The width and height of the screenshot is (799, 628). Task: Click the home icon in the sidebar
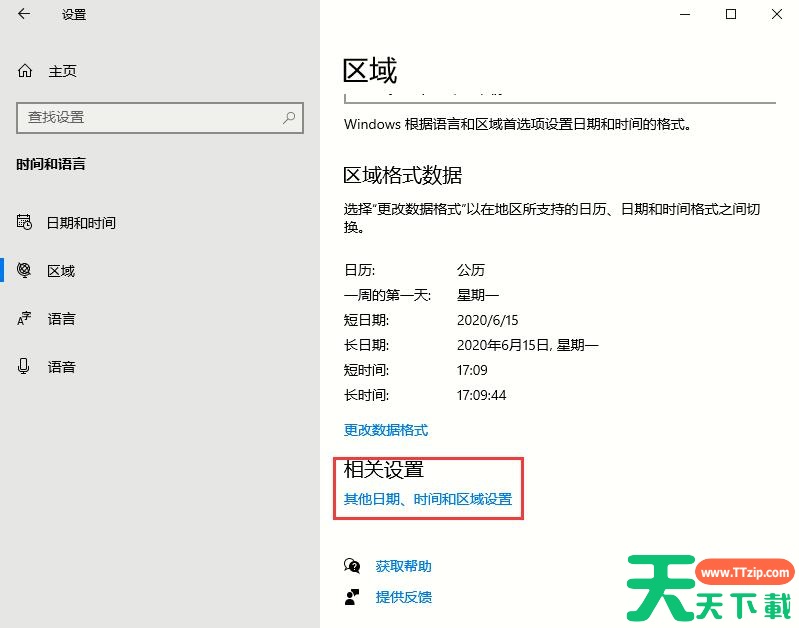[x=25, y=71]
